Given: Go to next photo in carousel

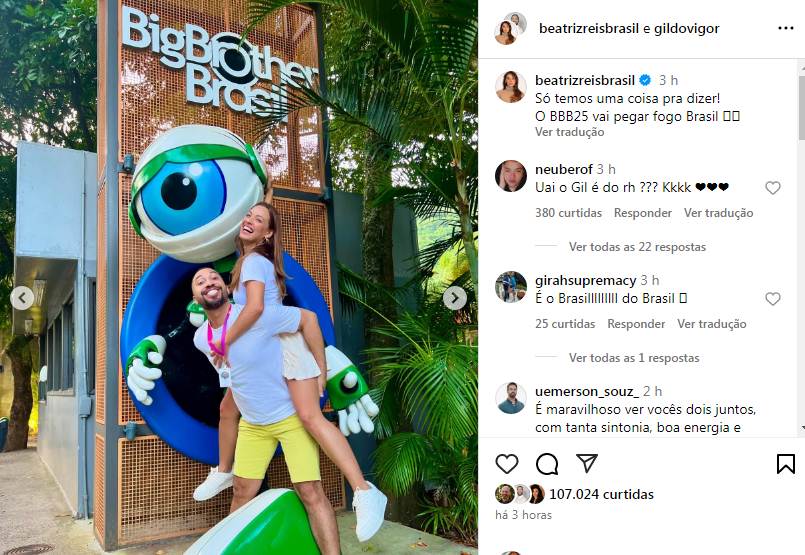Looking at the screenshot, I should 455,298.
